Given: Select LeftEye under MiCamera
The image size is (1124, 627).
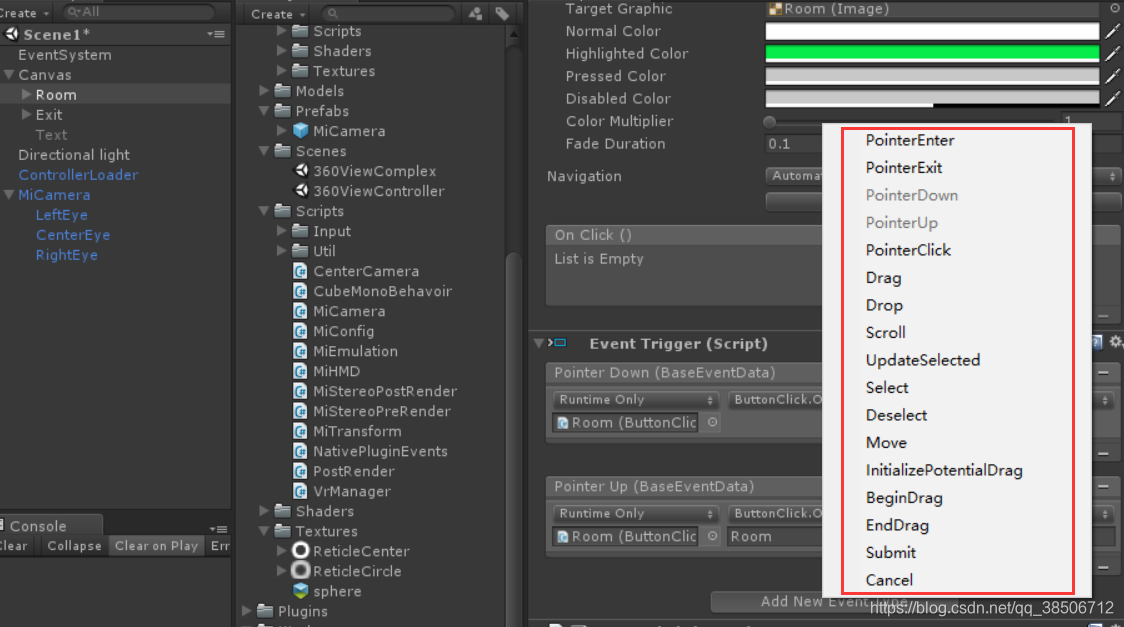Looking at the screenshot, I should tap(62, 215).
